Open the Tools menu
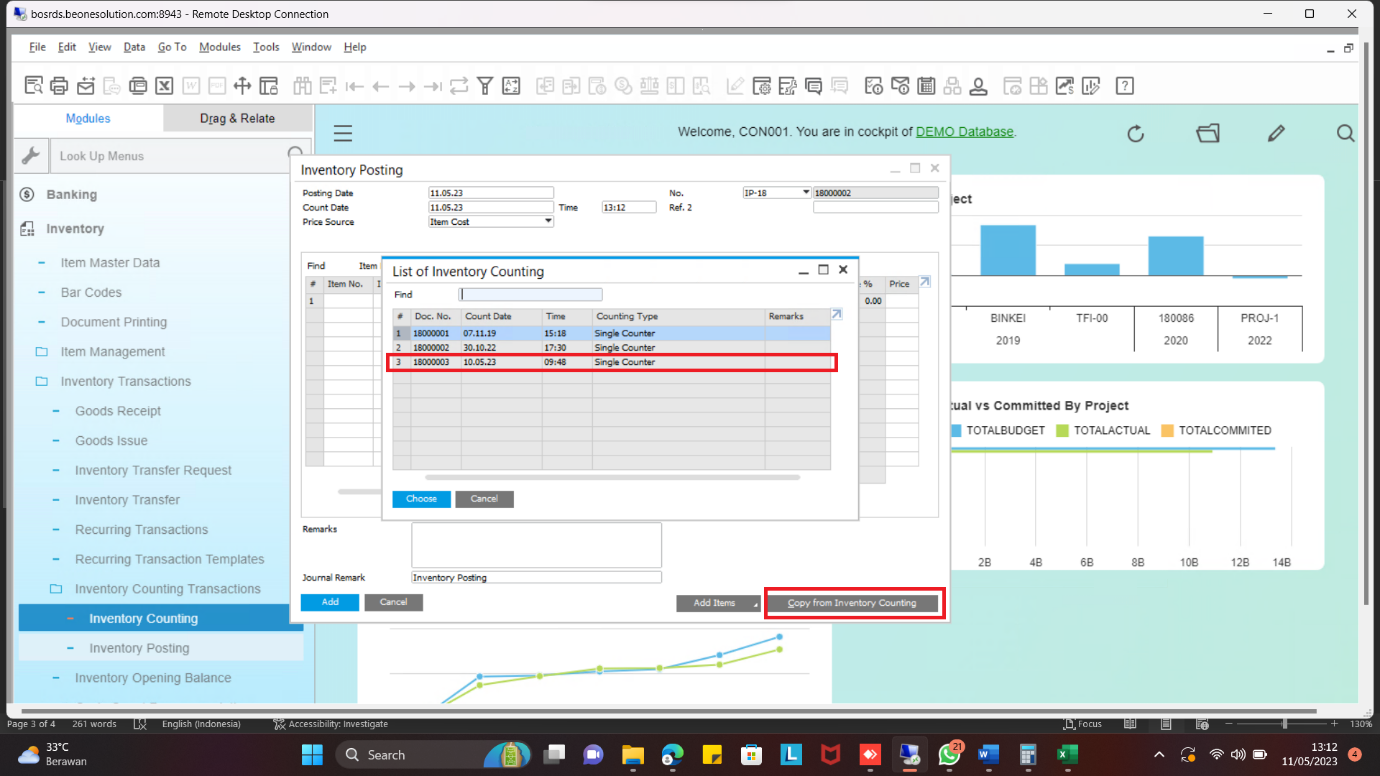The height and width of the screenshot is (776, 1380). click(x=266, y=47)
